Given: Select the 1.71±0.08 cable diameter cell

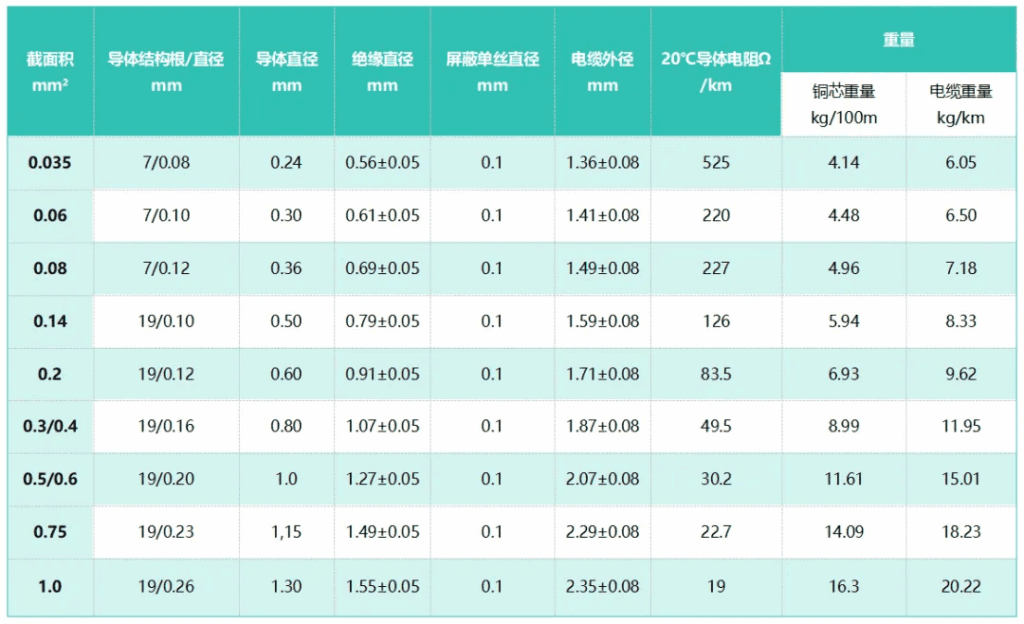Looking at the screenshot, I should tap(602, 374).
